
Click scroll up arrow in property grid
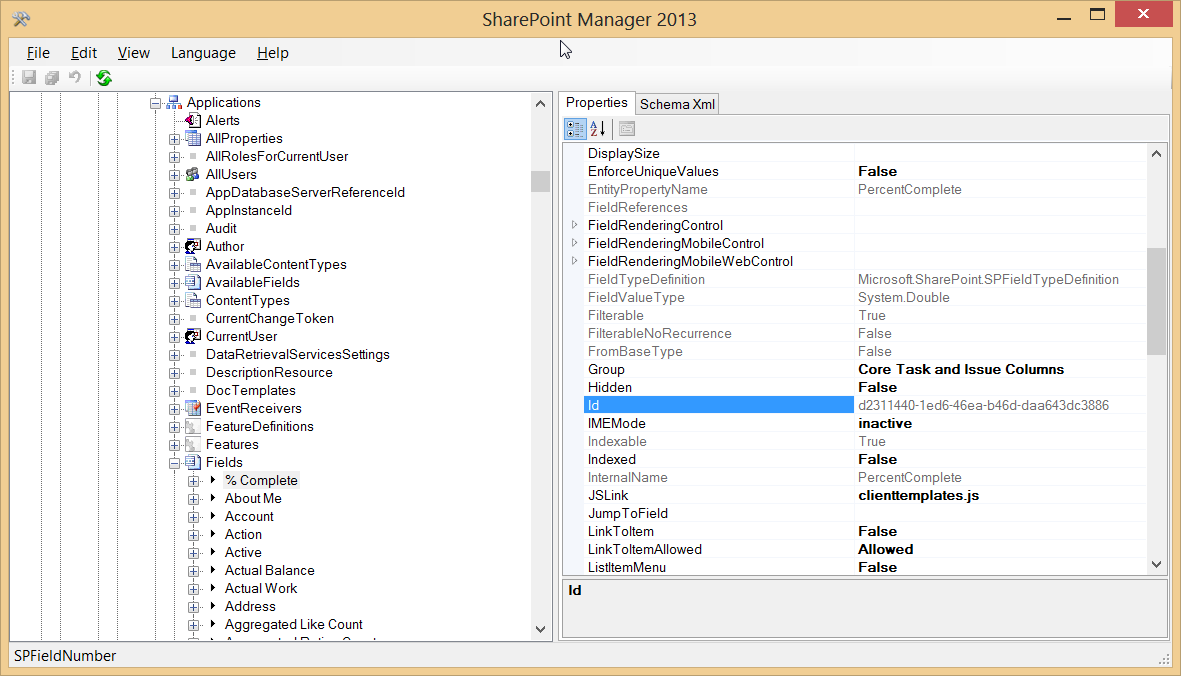click(1156, 154)
